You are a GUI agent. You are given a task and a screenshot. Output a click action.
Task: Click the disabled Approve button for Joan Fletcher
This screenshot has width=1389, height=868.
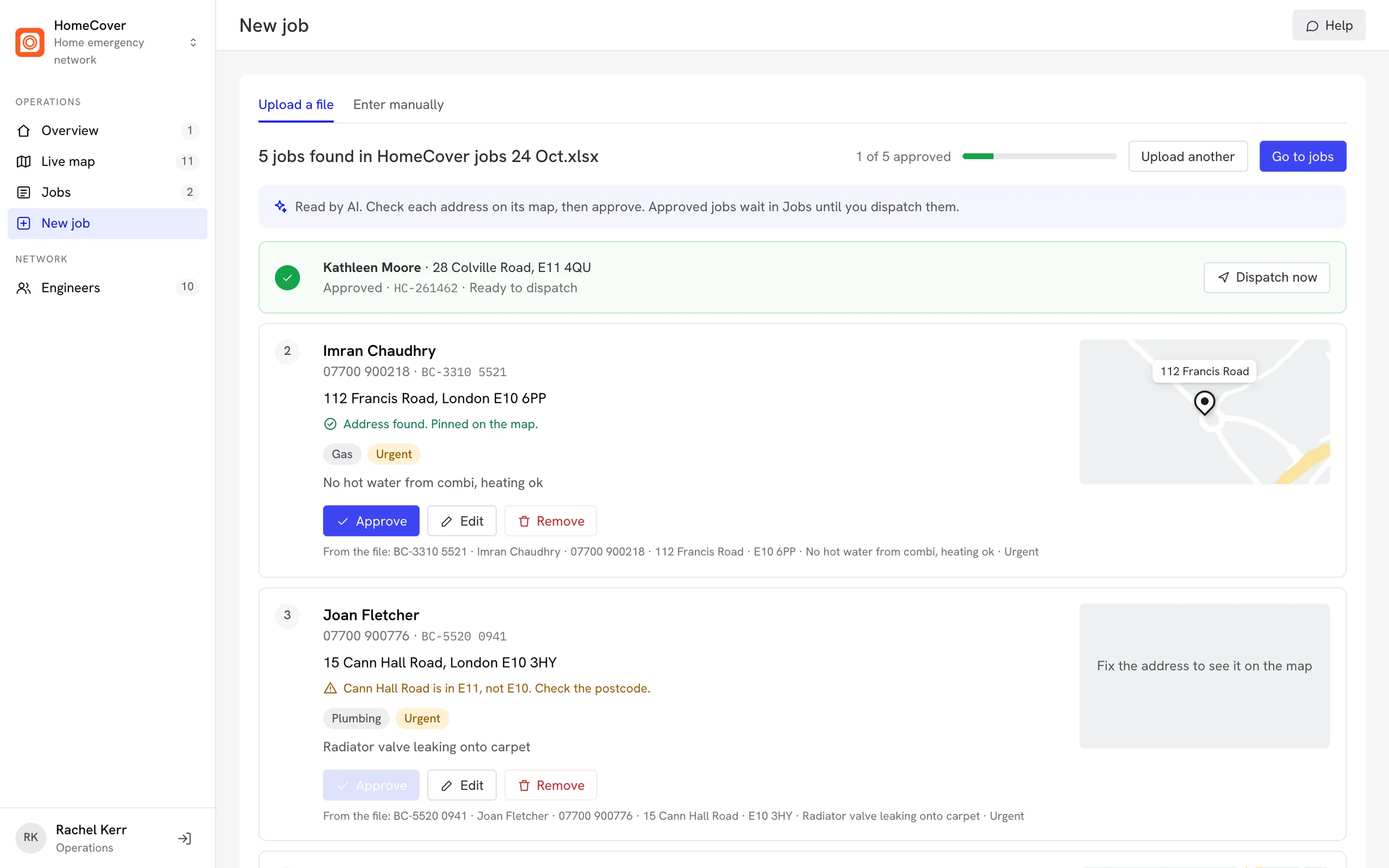pyautogui.click(x=371, y=785)
